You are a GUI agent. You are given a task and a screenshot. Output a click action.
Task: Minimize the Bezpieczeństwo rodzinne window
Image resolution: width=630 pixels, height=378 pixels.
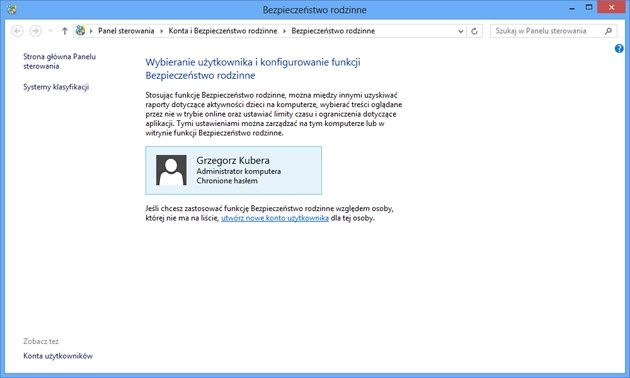tap(572, 8)
